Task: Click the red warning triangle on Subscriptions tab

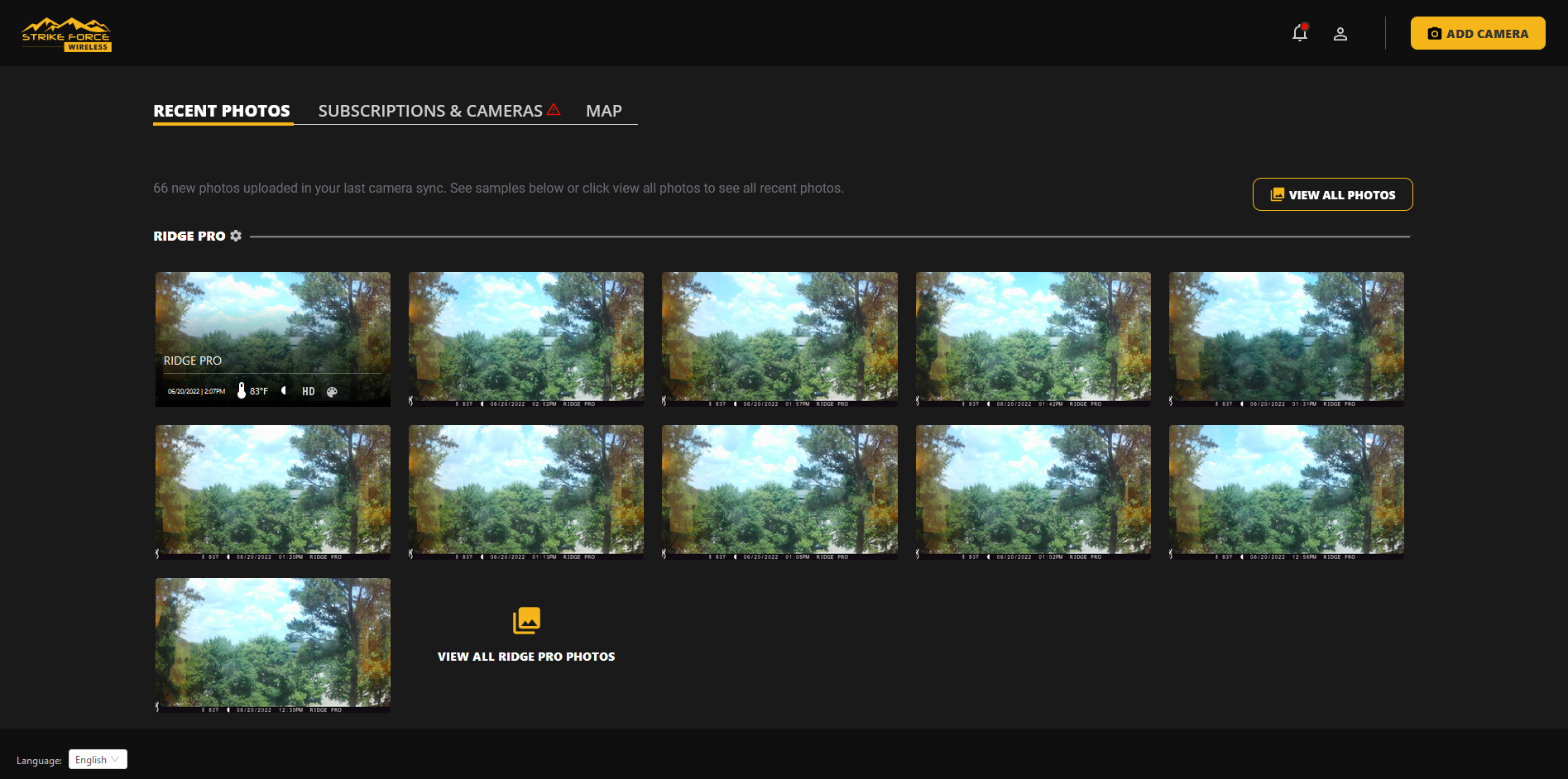Action: (554, 109)
